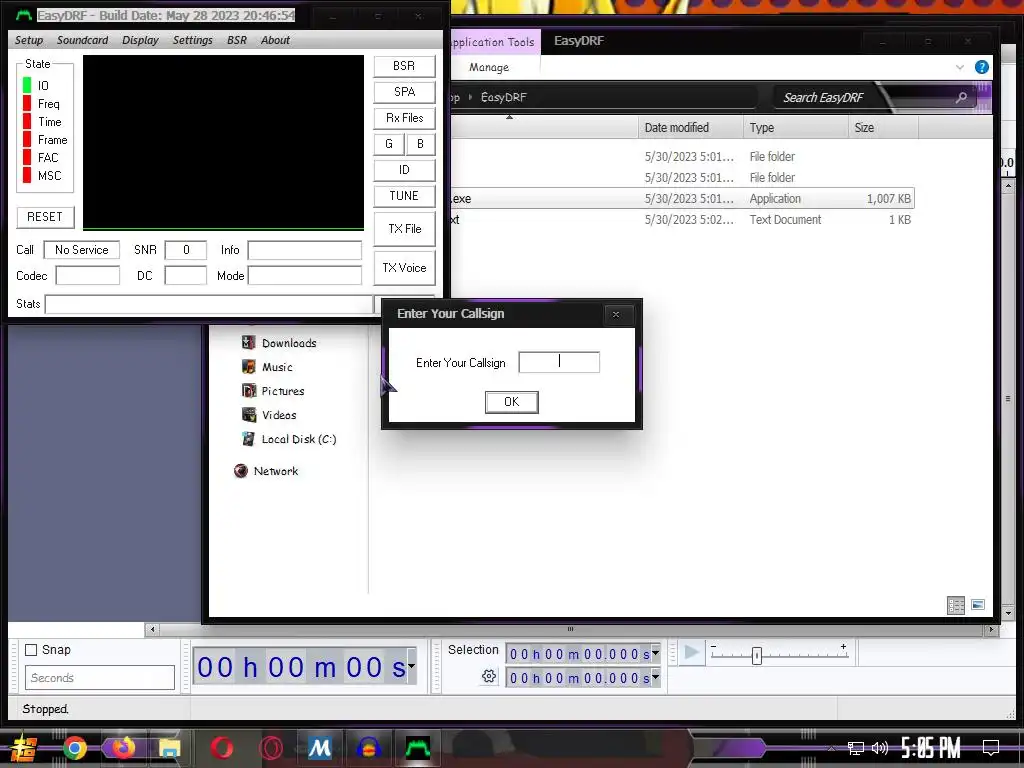Open the Setup menu in EasyDRF
This screenshot has width=1024, height=768.
click(x=29, y=40)
